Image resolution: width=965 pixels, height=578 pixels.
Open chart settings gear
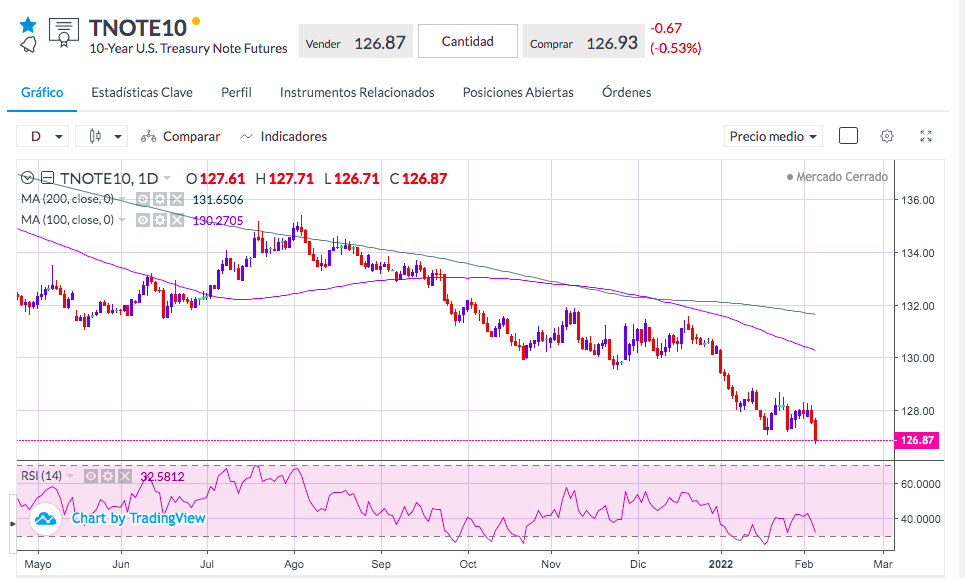pyautogui.click(x=886, y=136)
